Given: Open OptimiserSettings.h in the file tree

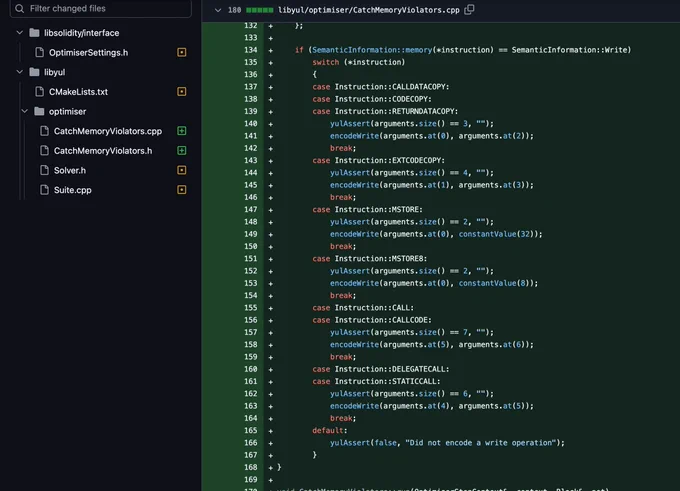Looking at the screenshot, I should (x=88, y=52).
